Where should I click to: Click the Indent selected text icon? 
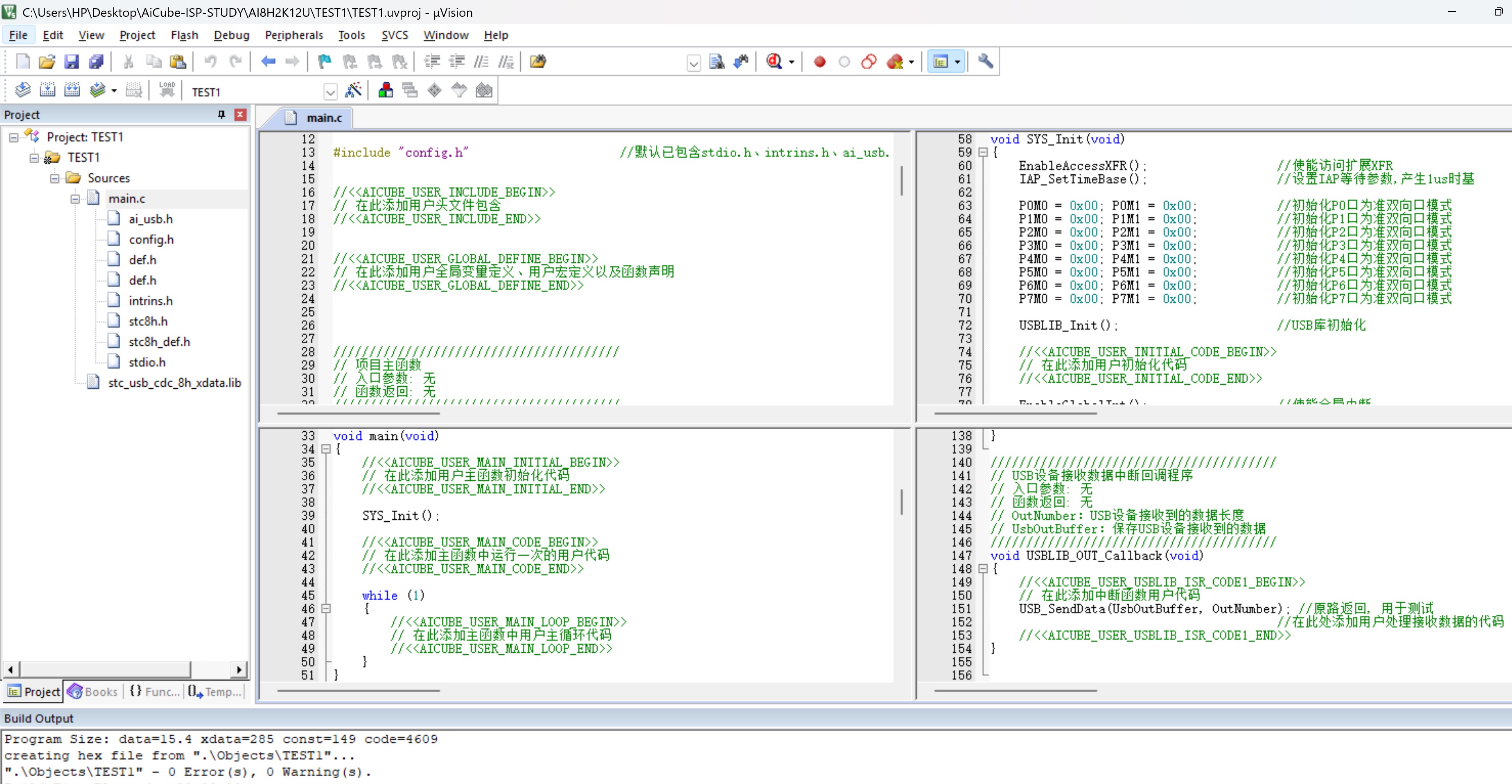pyautogui.click(x=432, y=62)
